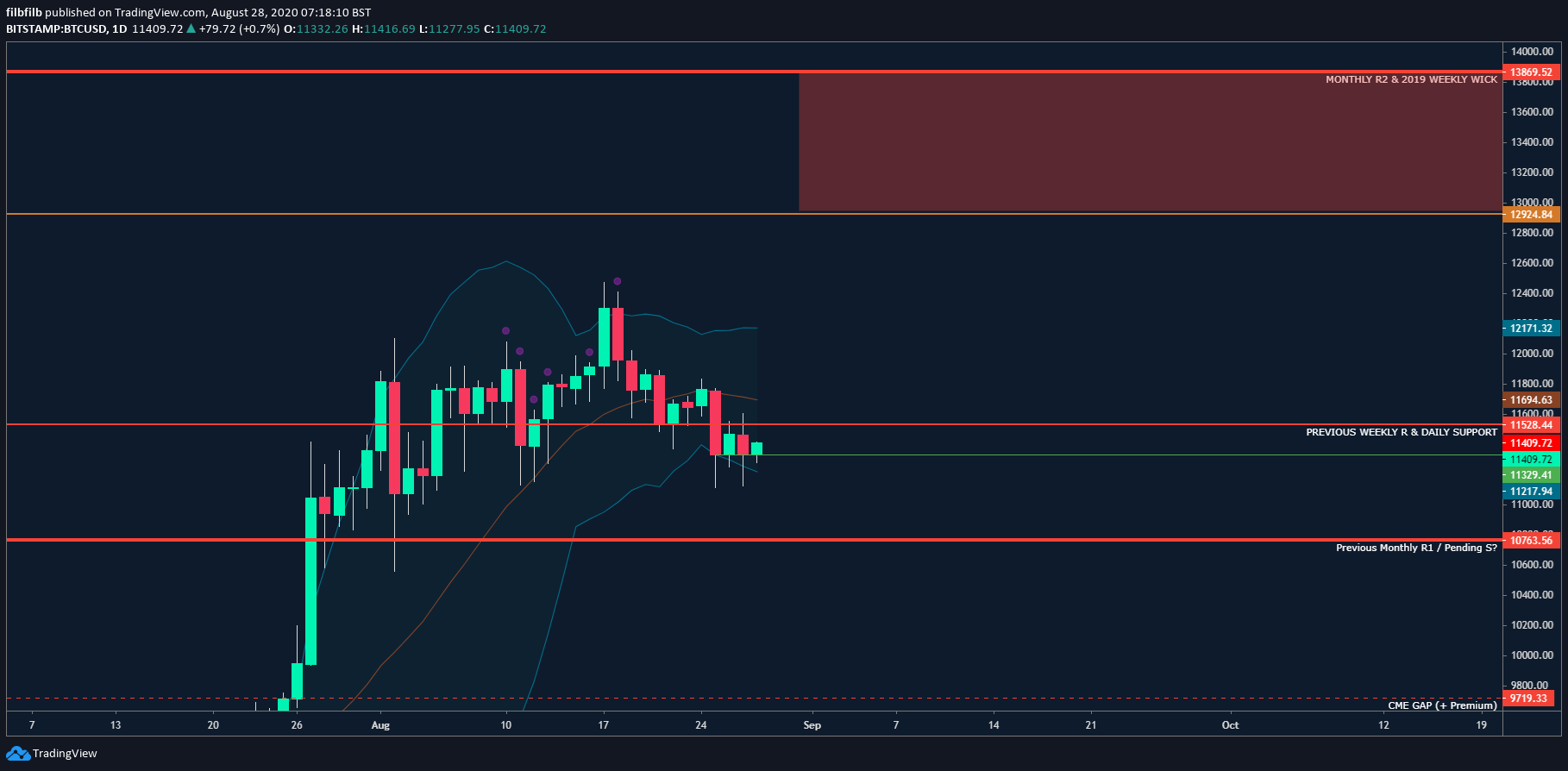Open the filbfilb author name
The image size is (1568, 771).
[x=24, y=12]
